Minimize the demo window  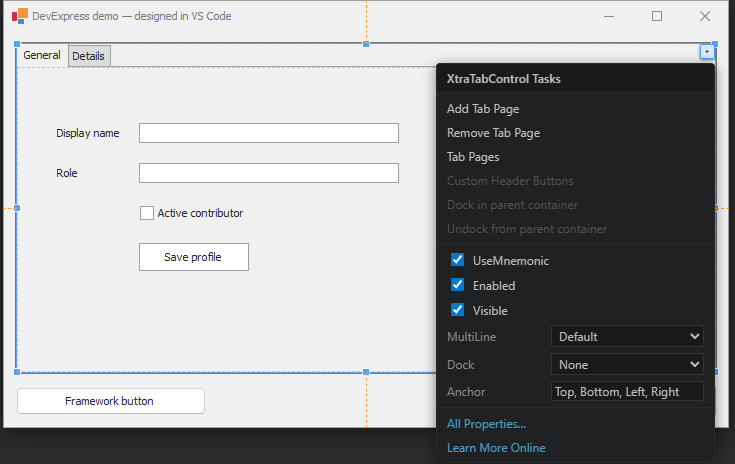(x=609, y=16)
